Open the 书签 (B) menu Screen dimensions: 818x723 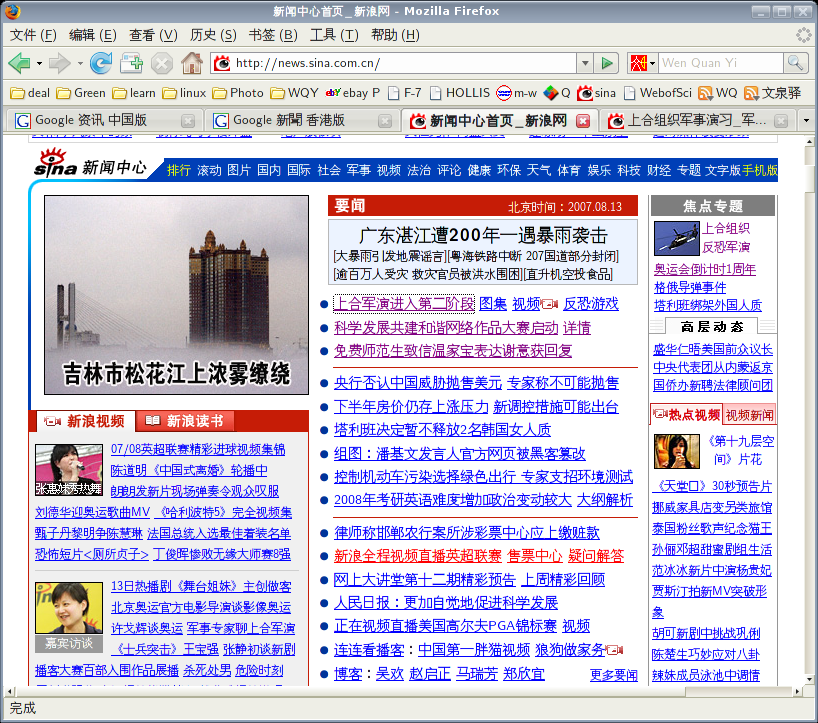tap(273, 35)
